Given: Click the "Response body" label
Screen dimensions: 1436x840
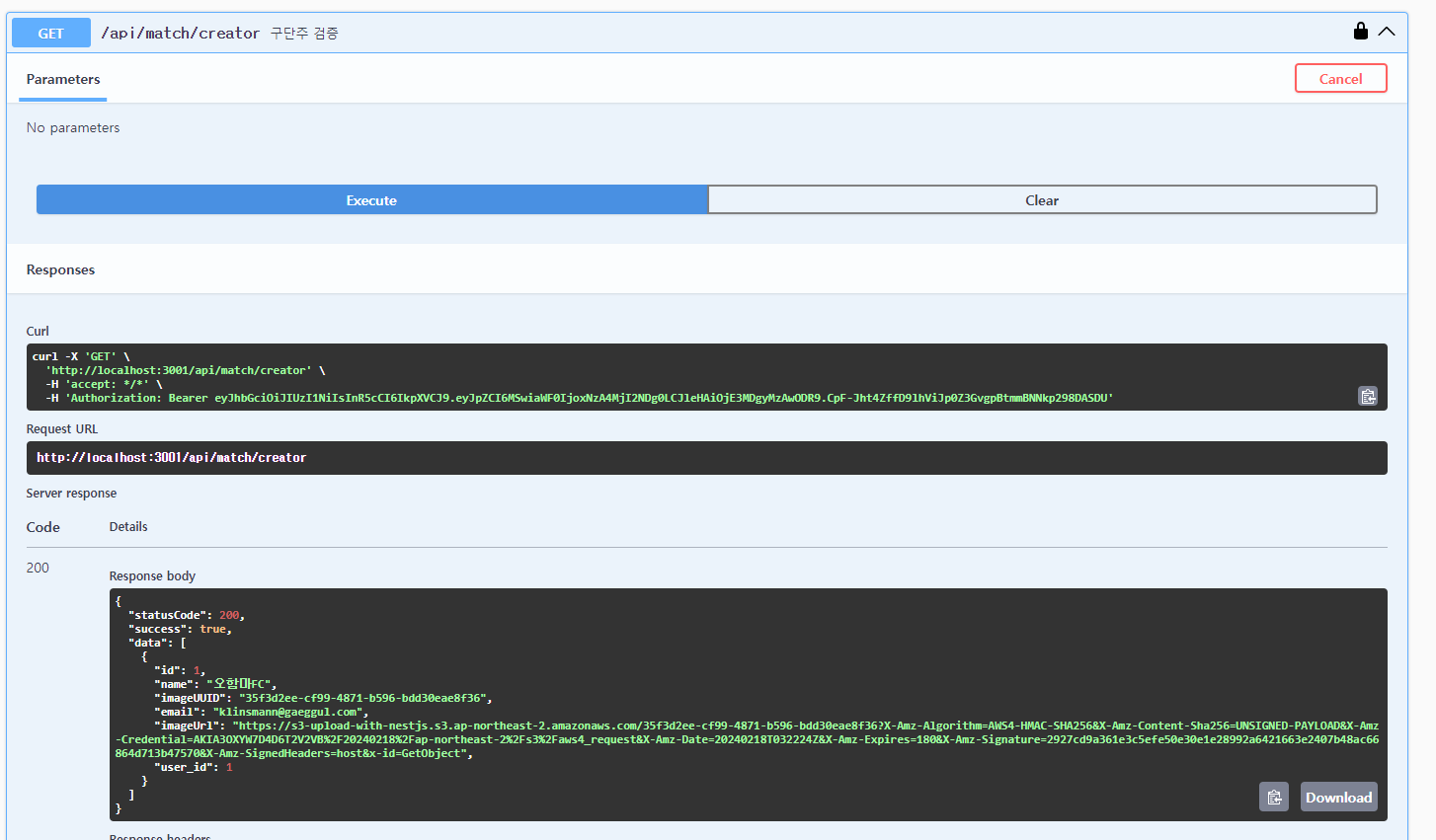Looking at the screenshot, I should (152, 575).
